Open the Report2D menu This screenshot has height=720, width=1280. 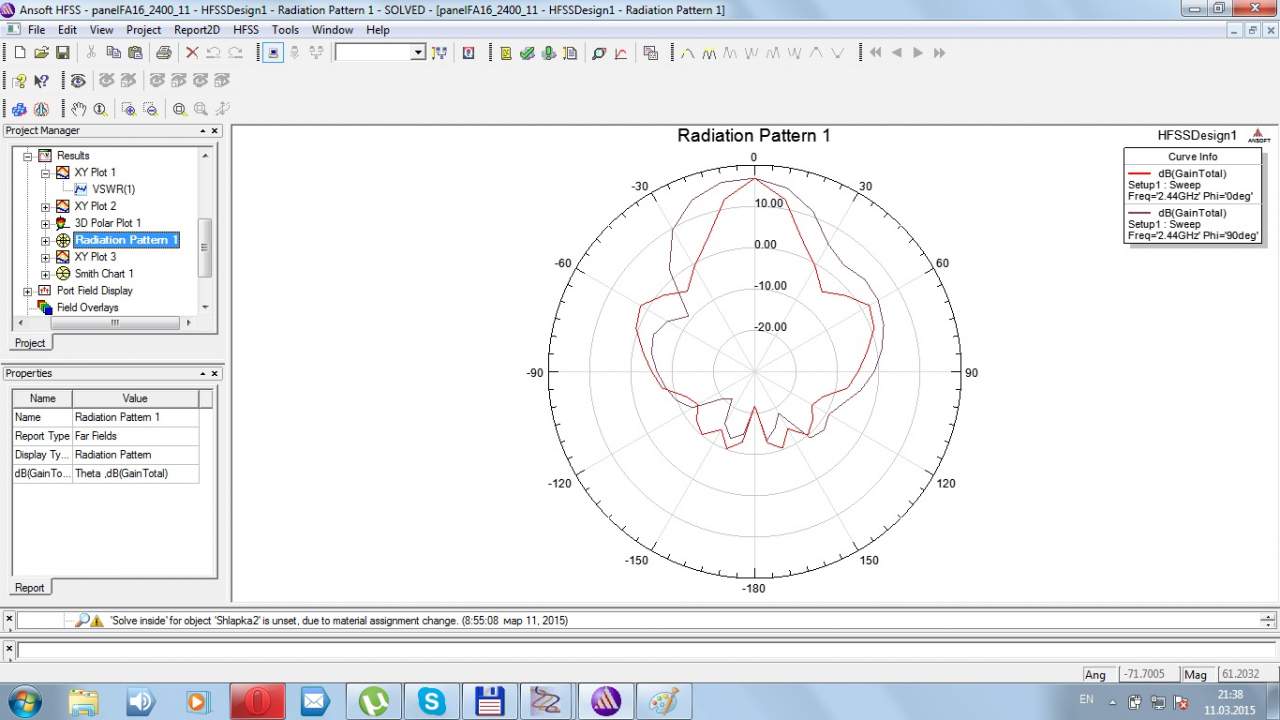pos(196,30)
